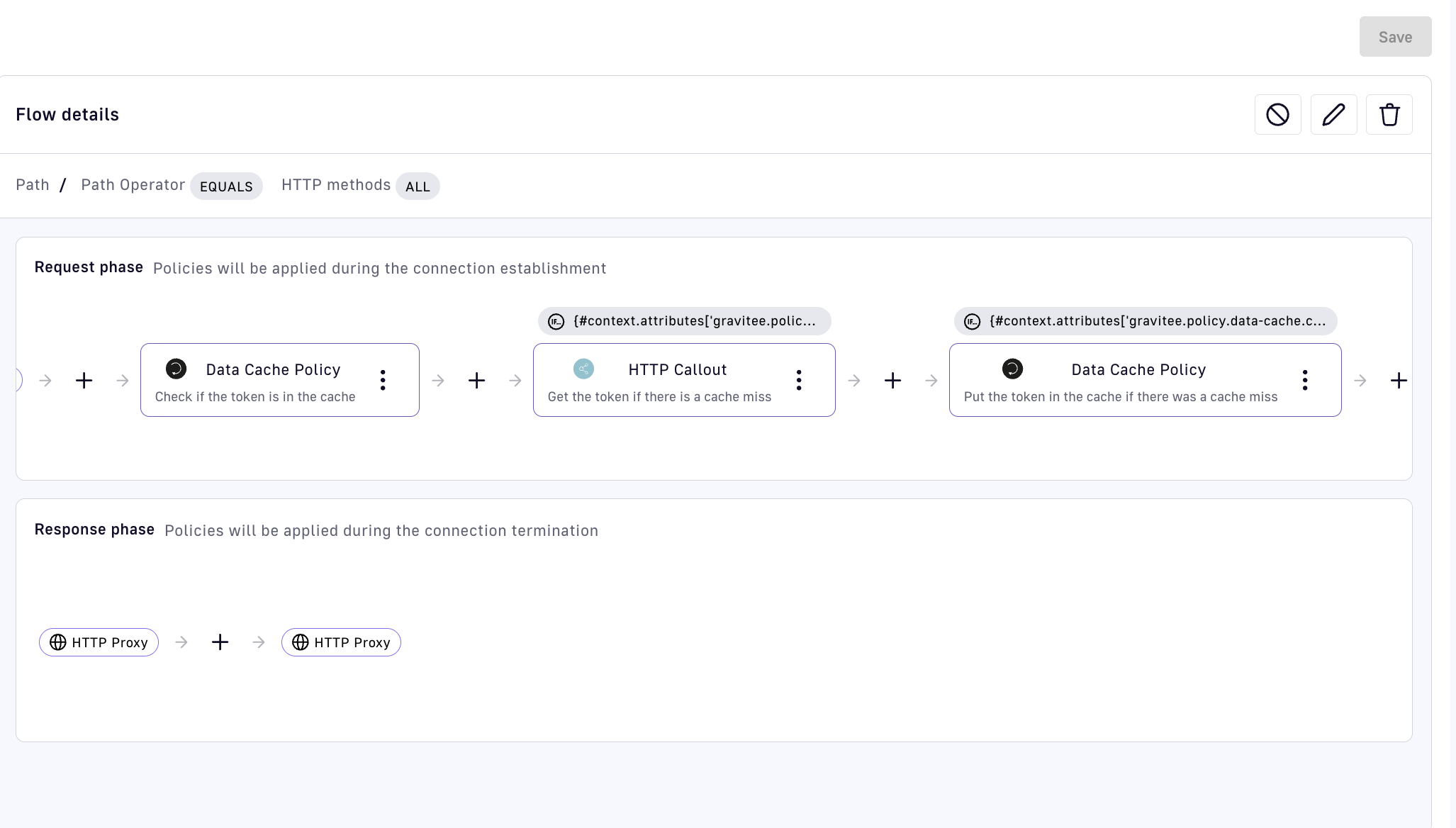Open options menu for first Data Cache Policy
Image resolution: width=1456 pixels, height=828 pixels.
coord(383,381)
